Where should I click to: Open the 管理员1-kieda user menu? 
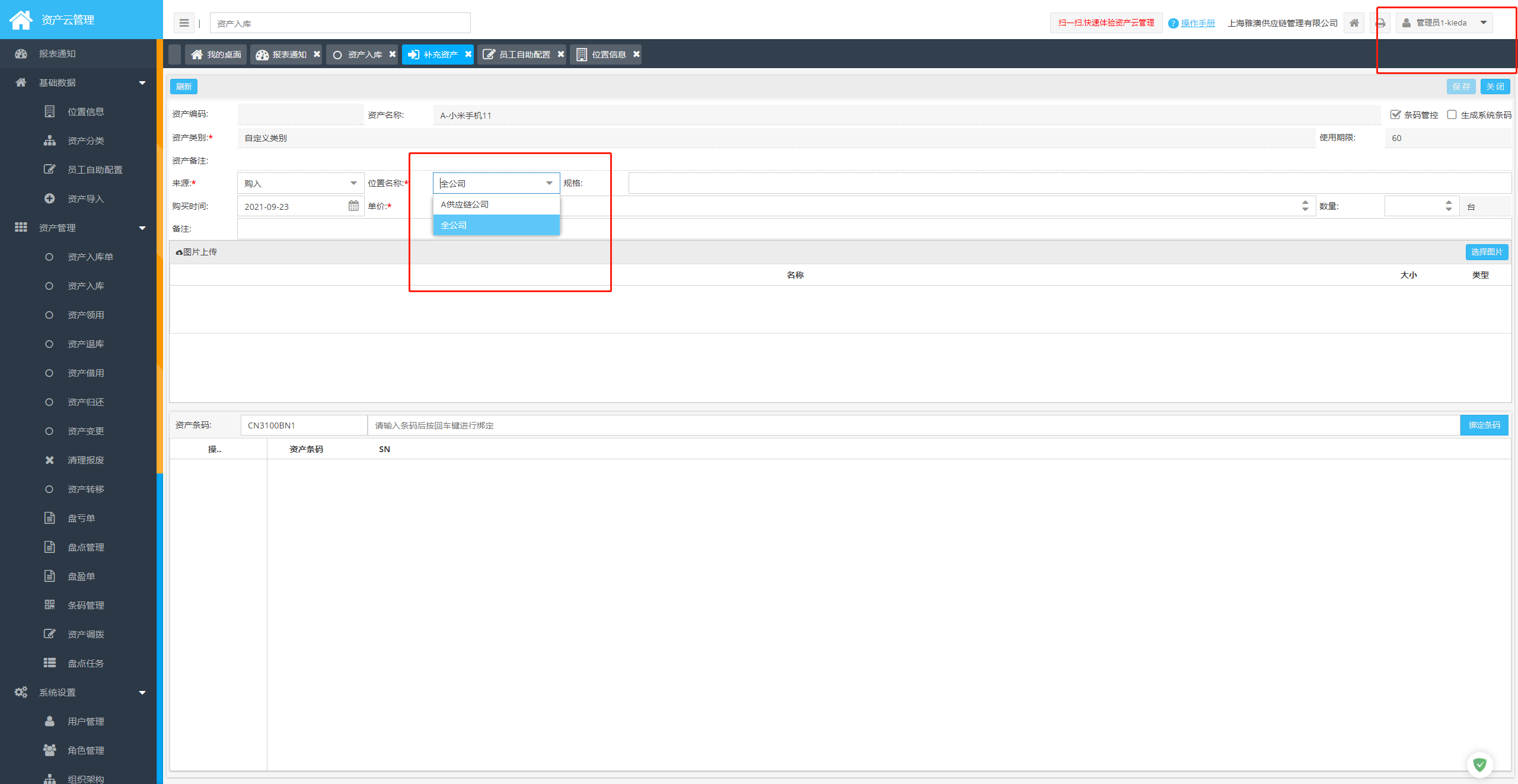1444,23
